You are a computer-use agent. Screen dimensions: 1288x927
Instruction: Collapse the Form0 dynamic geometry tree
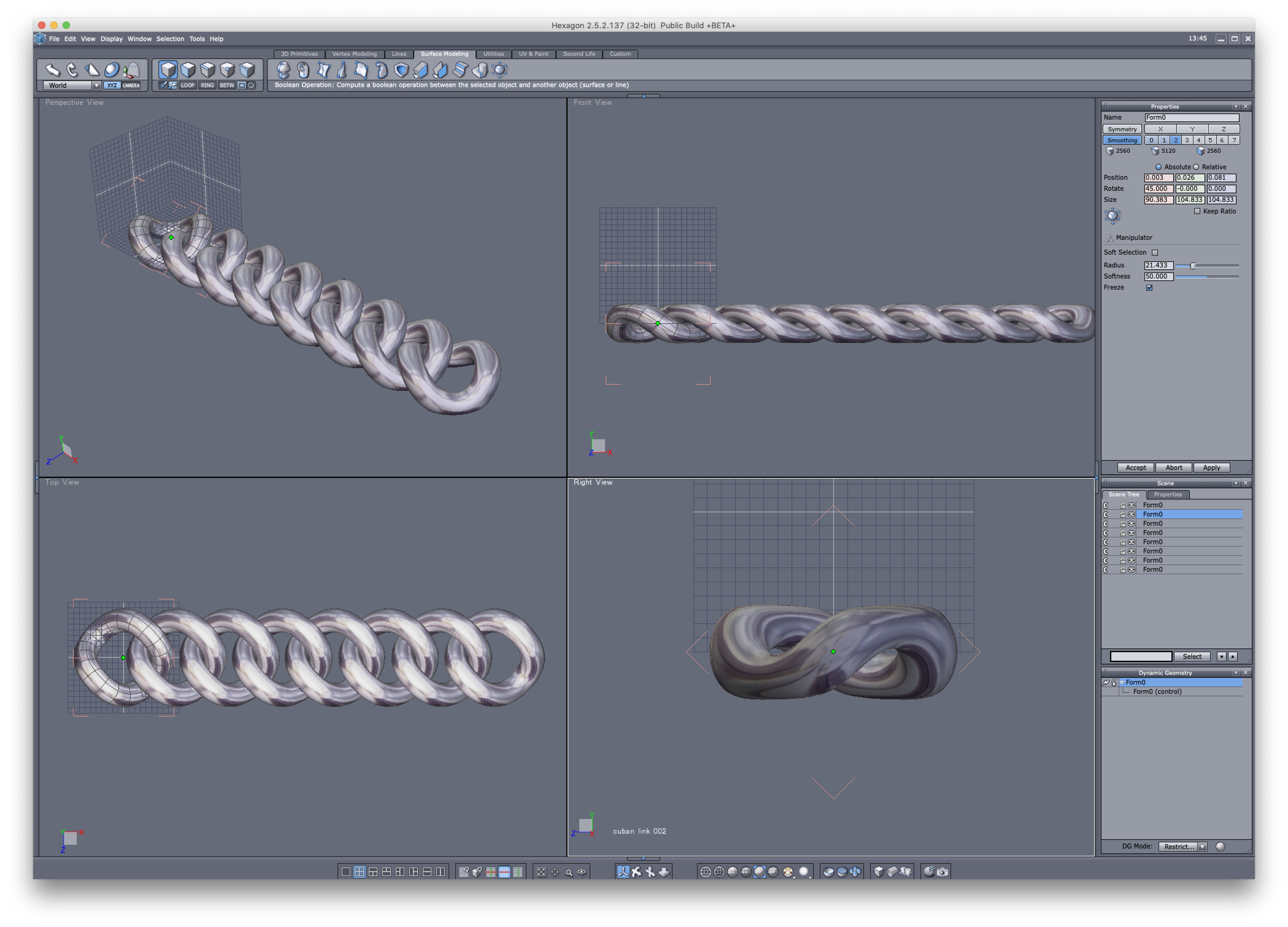1122,682
